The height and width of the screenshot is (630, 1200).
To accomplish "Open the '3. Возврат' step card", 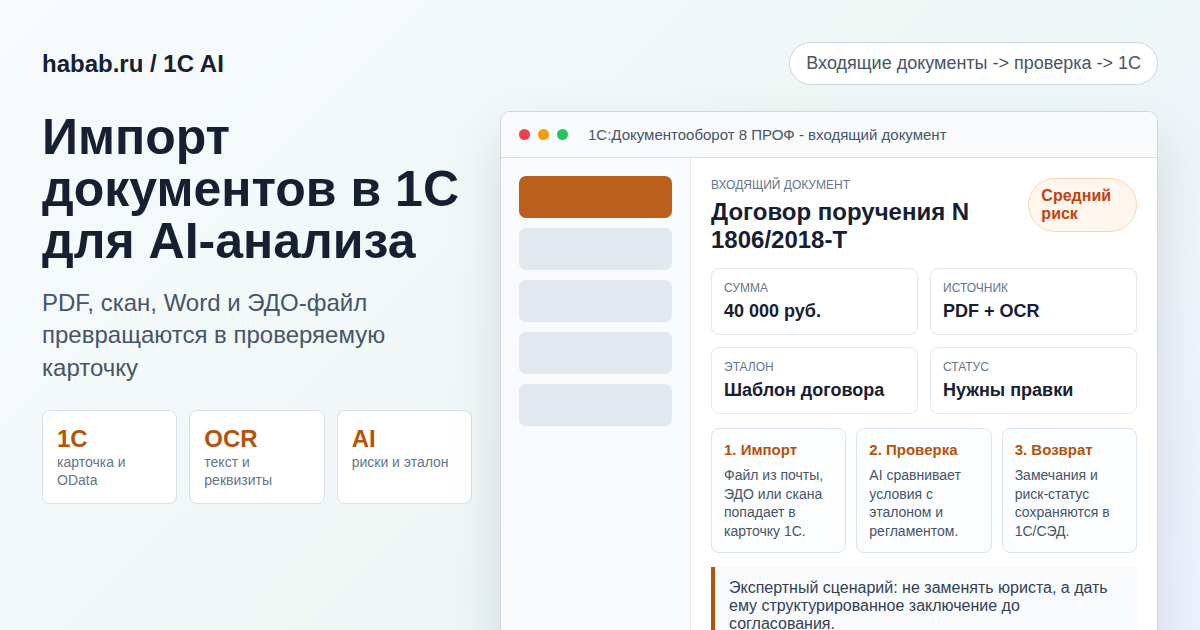I will click(1069, 490).
